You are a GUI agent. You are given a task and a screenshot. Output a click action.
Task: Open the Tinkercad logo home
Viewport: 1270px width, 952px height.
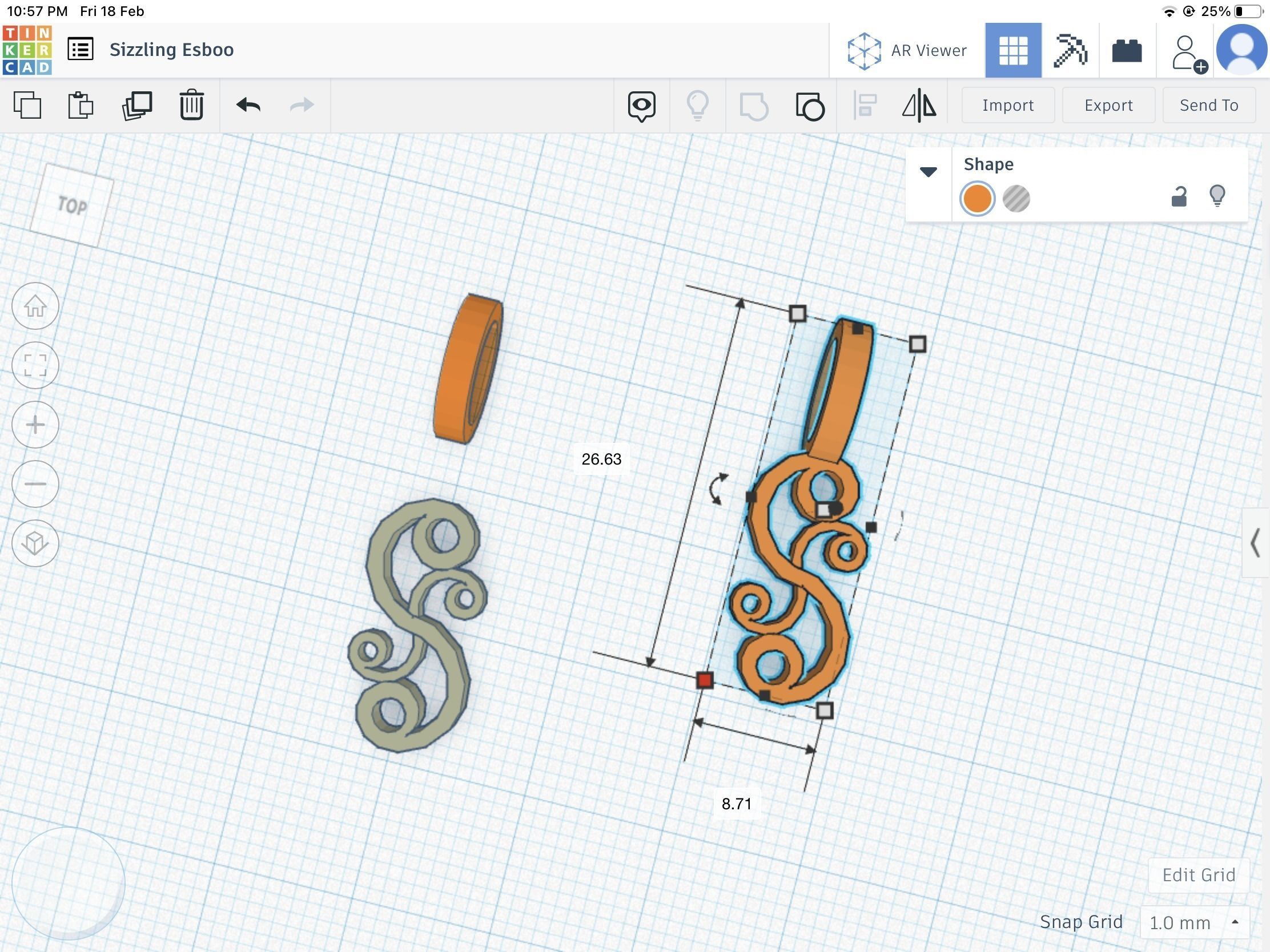click(27, 50)
